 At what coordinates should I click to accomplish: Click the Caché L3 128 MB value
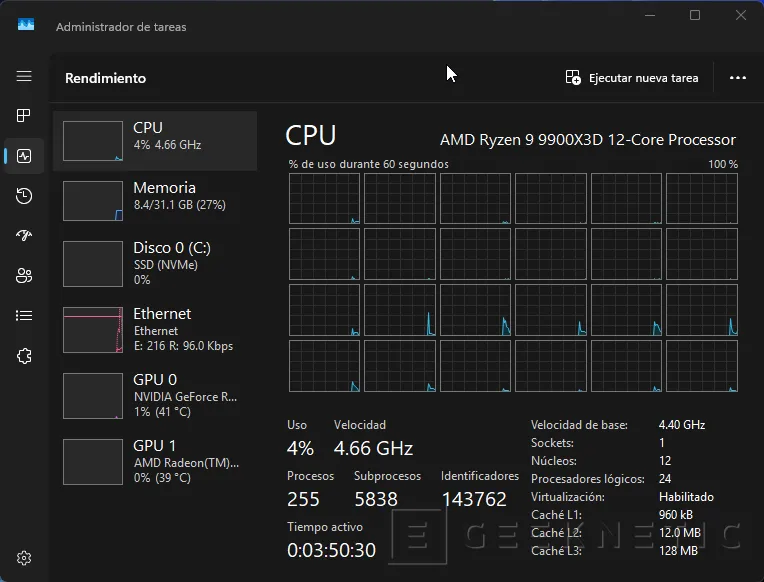[x=678, y=551]
